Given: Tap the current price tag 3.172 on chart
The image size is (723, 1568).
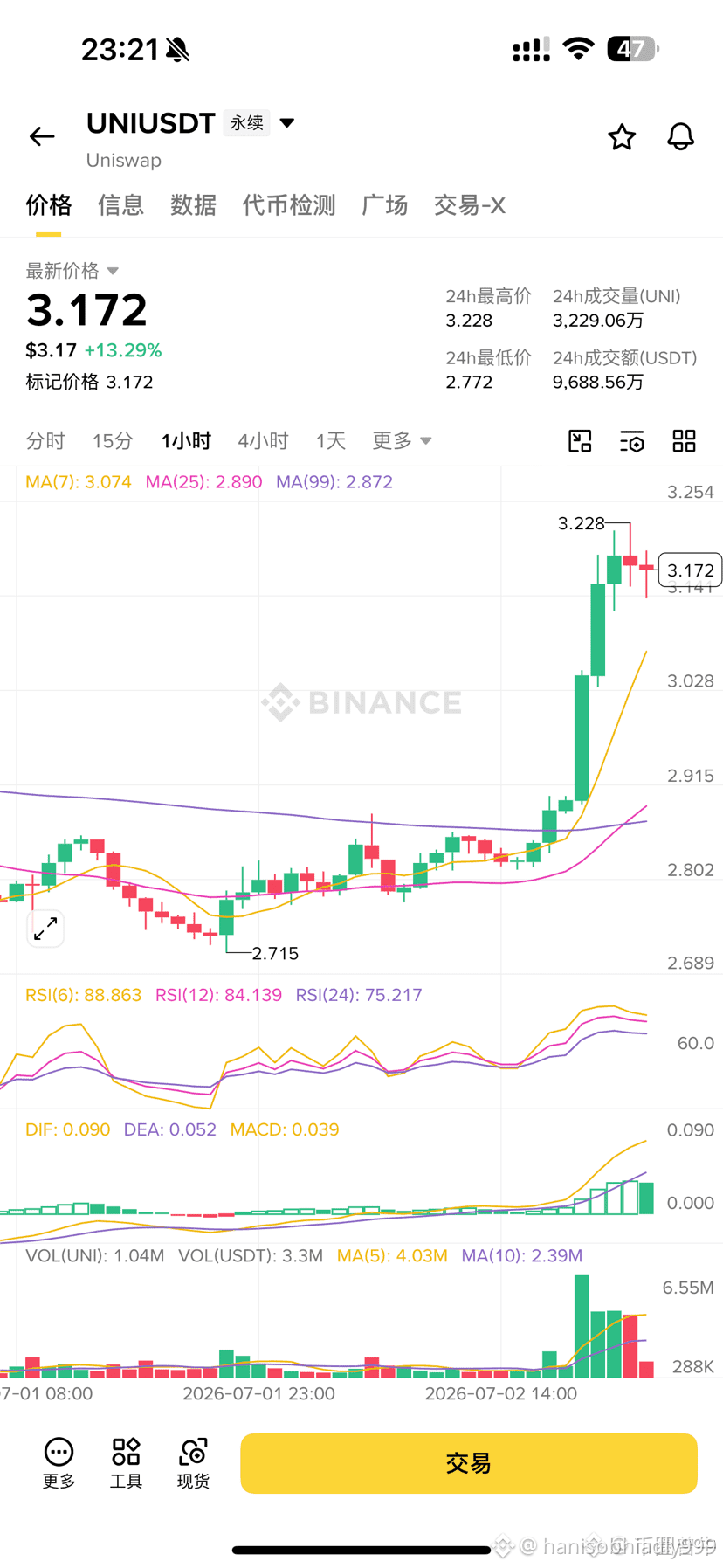Looking at the screenshot, I should point(690,570).
